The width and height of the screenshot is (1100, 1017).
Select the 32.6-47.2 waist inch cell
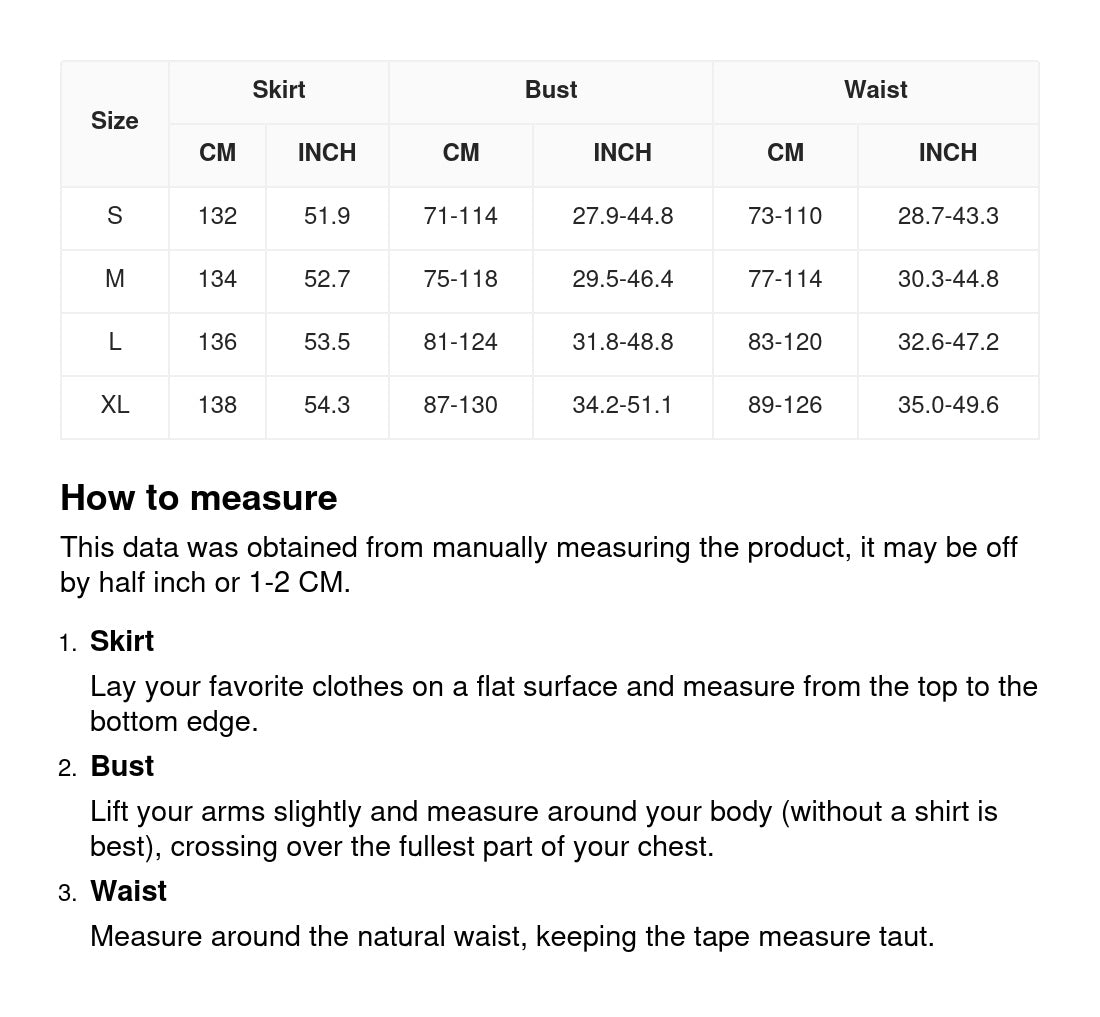pos(948,342)
